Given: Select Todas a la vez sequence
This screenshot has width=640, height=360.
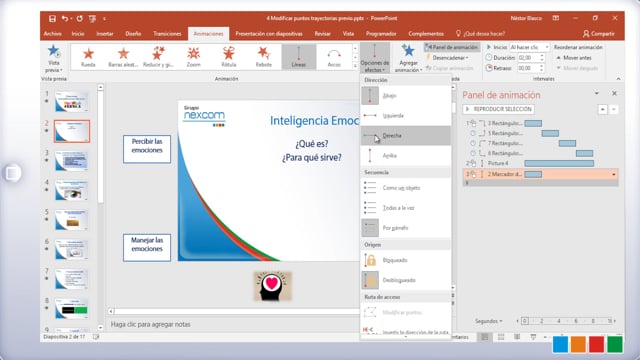Looking at the screenshot, I should pos(406,208).
